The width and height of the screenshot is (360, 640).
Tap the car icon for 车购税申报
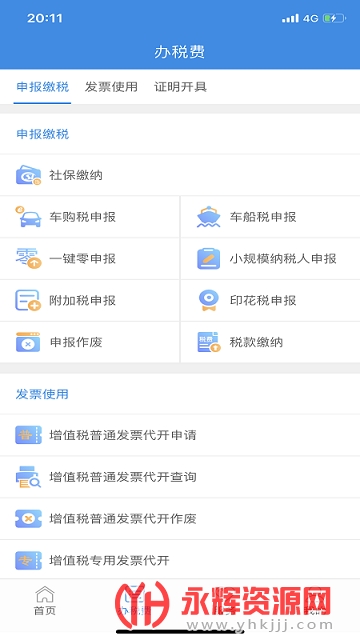tap(28, 217)
